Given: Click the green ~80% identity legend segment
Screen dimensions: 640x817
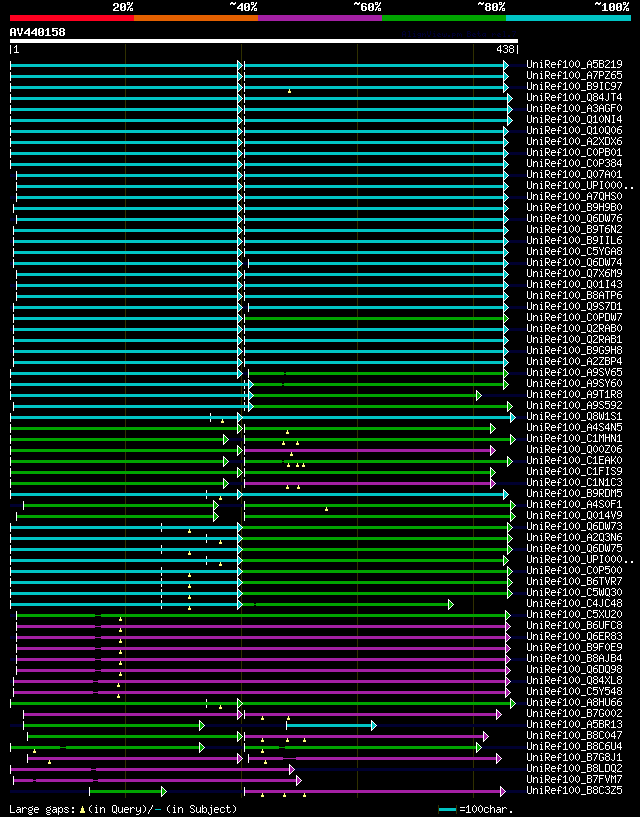Looking at the screenshot, I should (444, 18).
